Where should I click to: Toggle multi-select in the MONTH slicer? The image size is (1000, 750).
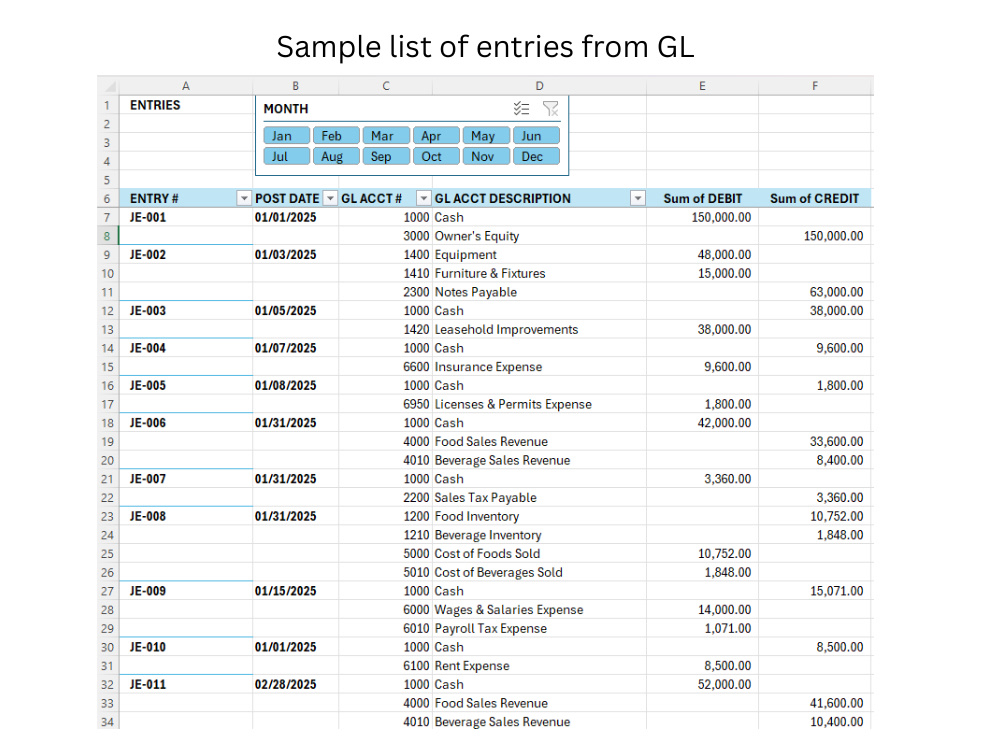click(x=521, y=108)
